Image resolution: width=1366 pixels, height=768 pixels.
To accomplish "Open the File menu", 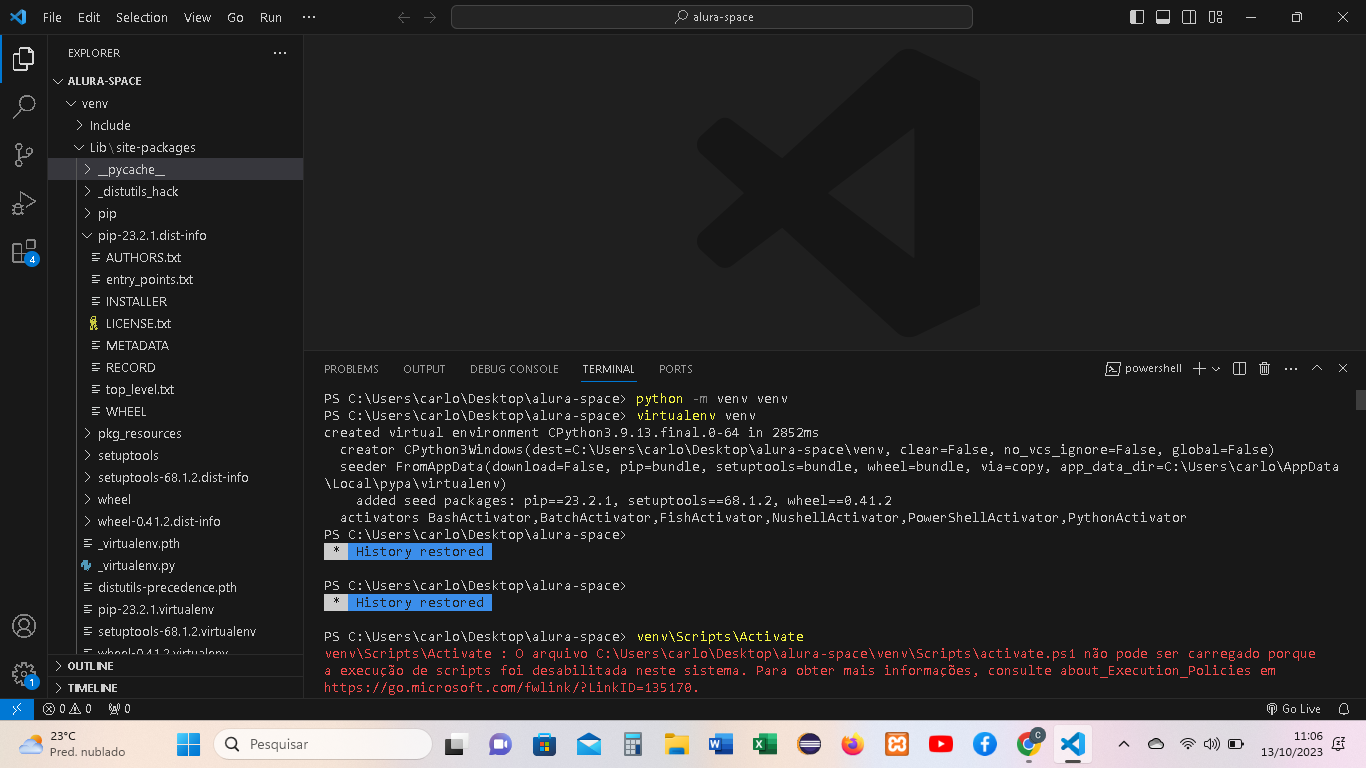I will coord(52,17).
